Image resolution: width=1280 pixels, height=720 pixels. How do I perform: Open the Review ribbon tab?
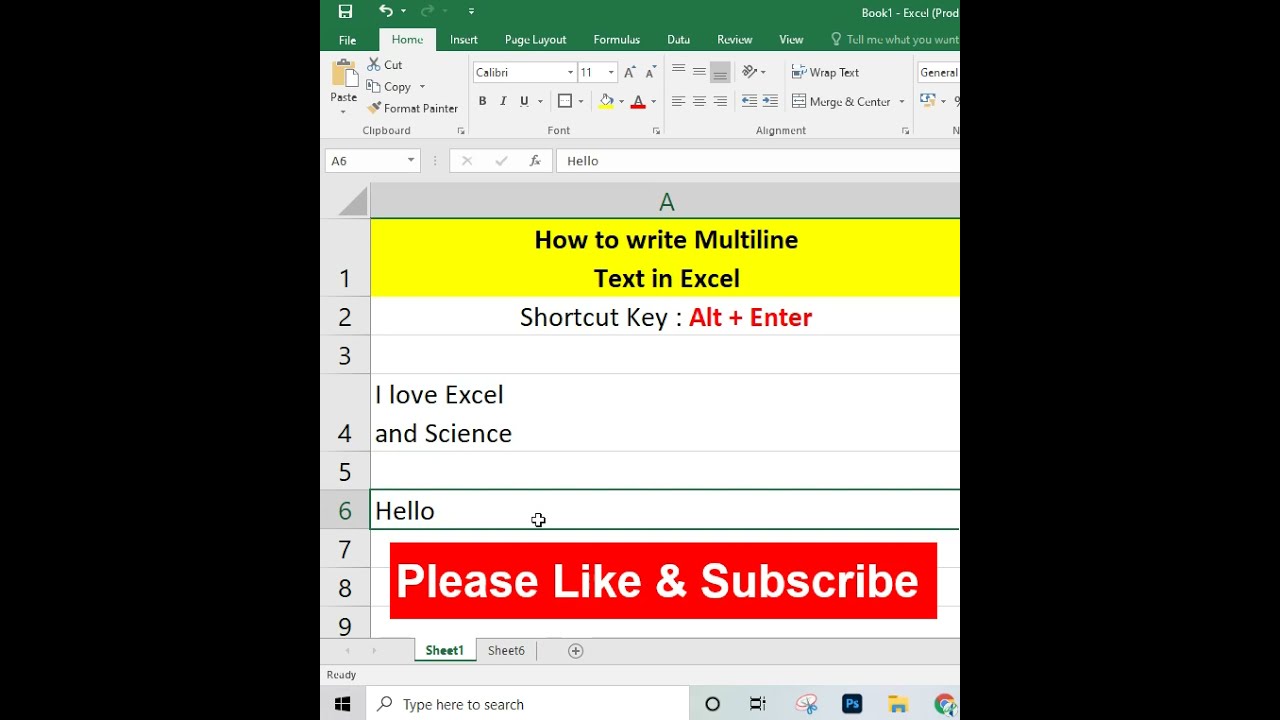[734, 40]
